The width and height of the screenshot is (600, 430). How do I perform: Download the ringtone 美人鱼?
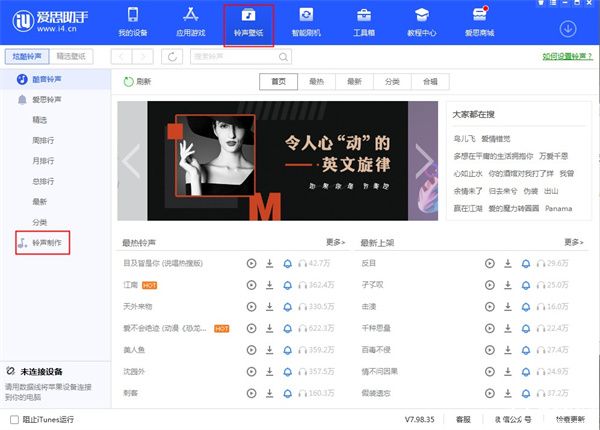click(x=269, y=350)
